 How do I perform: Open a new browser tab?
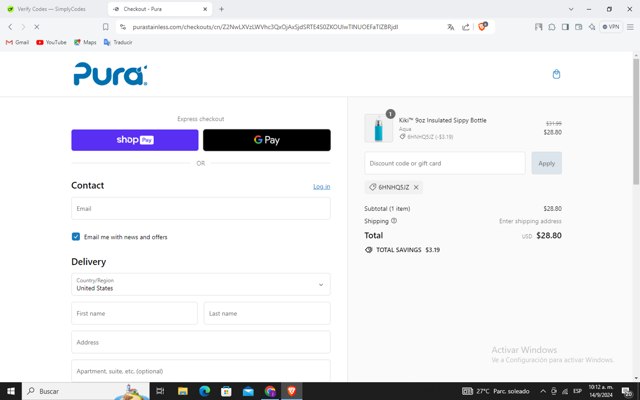click(221, 9)
